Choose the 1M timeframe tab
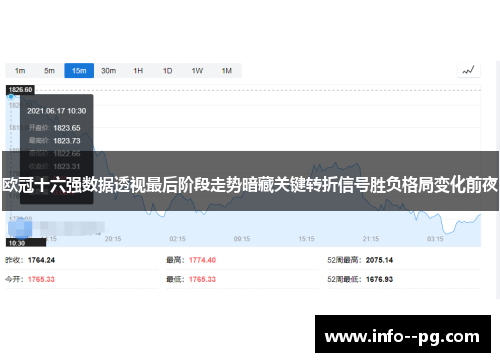The image size is (500, 362). pos(227,71)
